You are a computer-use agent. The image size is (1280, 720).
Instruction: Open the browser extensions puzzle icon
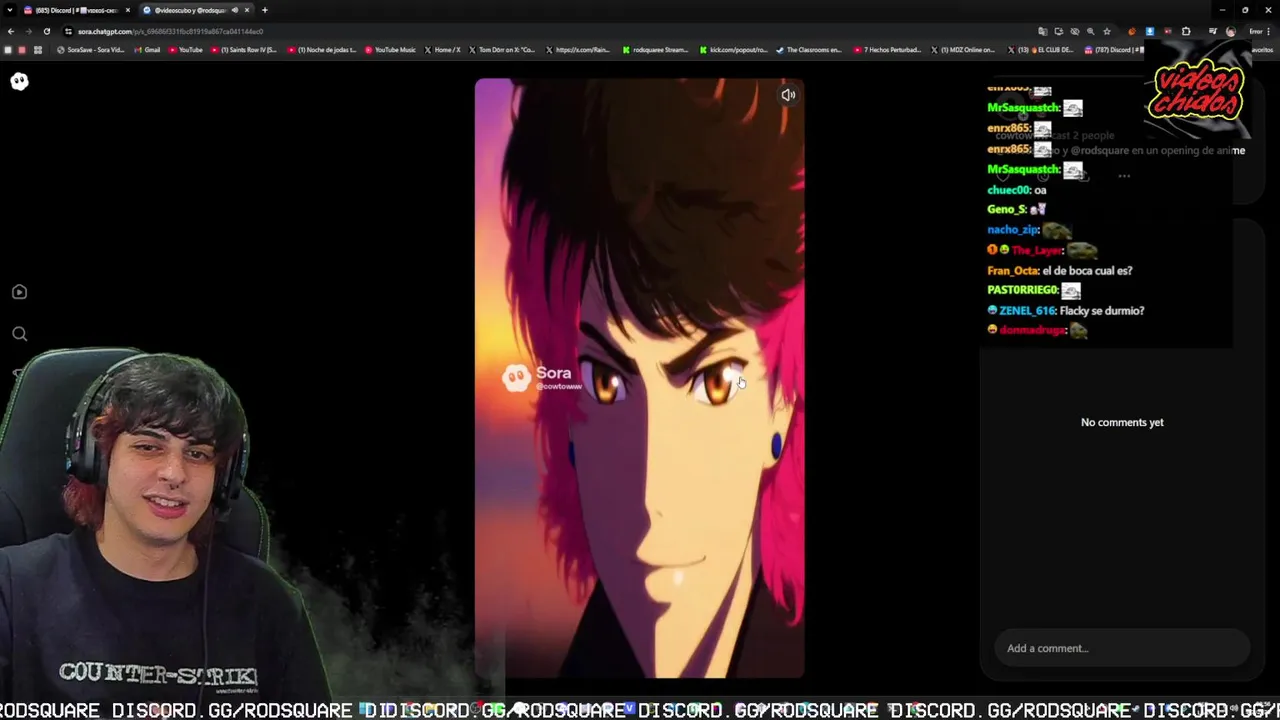pyautogui.click(x=1186, y=31)
